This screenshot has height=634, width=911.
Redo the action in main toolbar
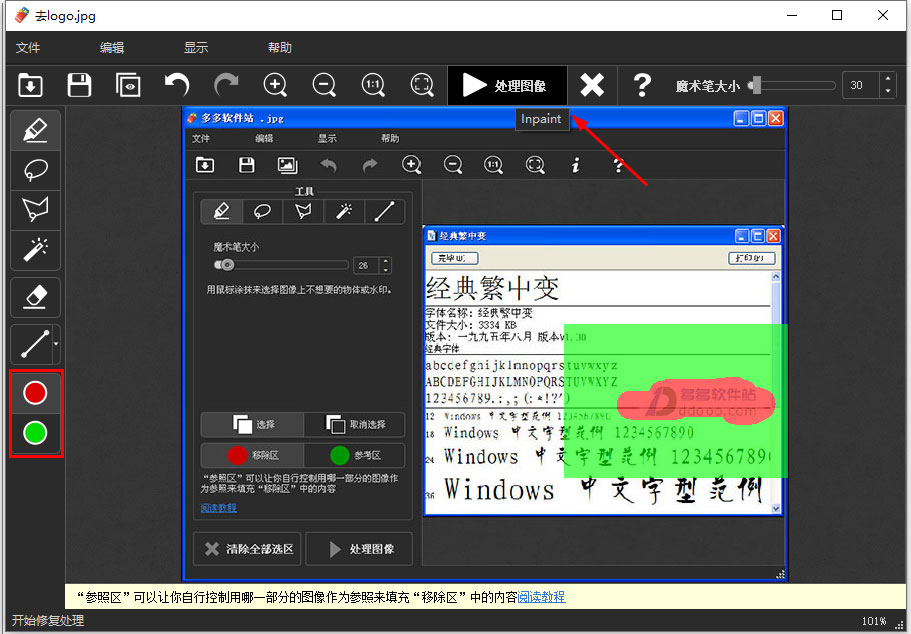(226, 85)
